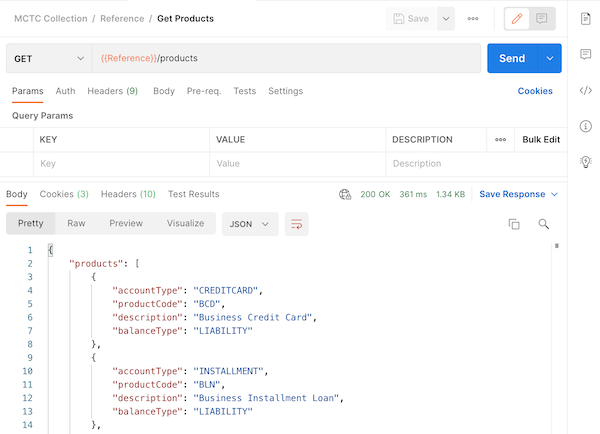Click the pencil edit mode icon
This screenshot has height=434, width=600.
coord(517,18)
